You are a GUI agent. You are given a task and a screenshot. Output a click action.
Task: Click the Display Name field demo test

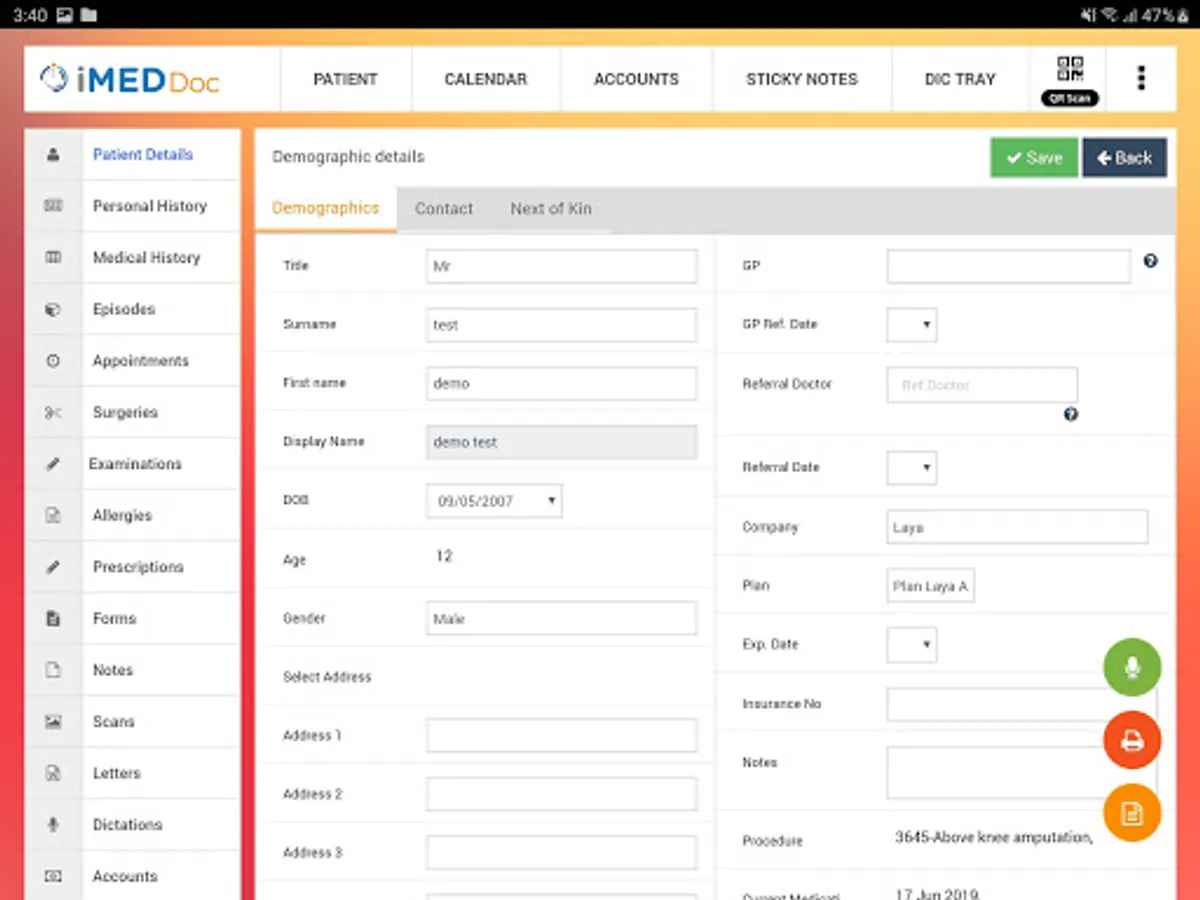(x=561, y=442)
